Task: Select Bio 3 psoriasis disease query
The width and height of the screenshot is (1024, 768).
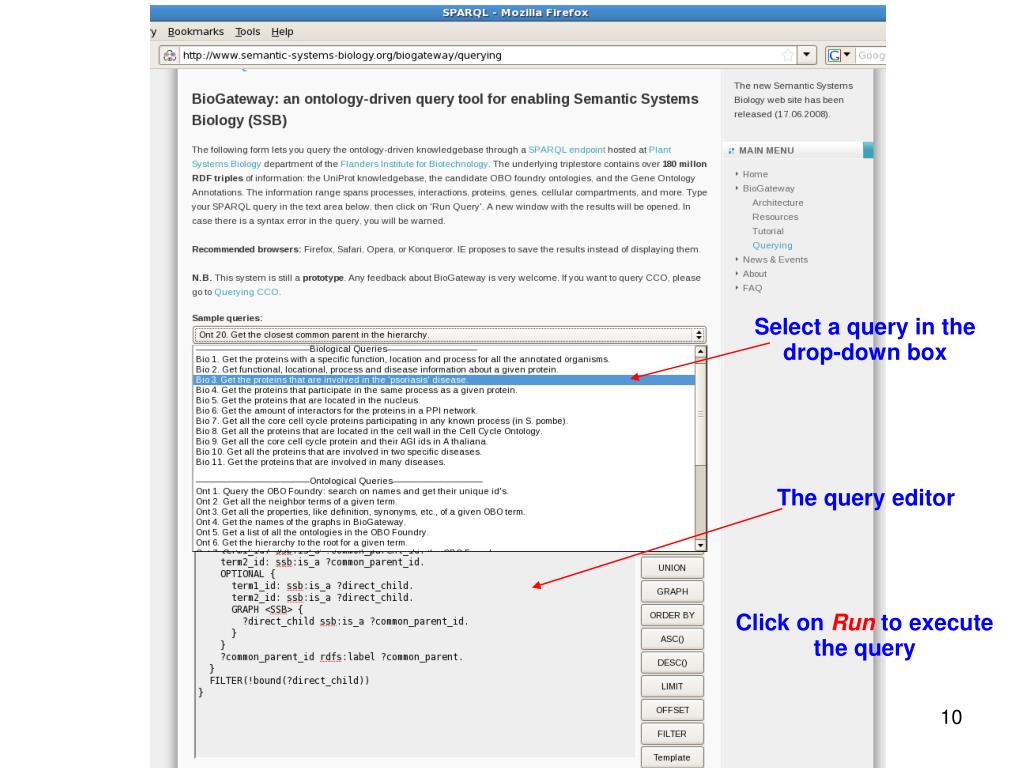Action: click(444, 380)
